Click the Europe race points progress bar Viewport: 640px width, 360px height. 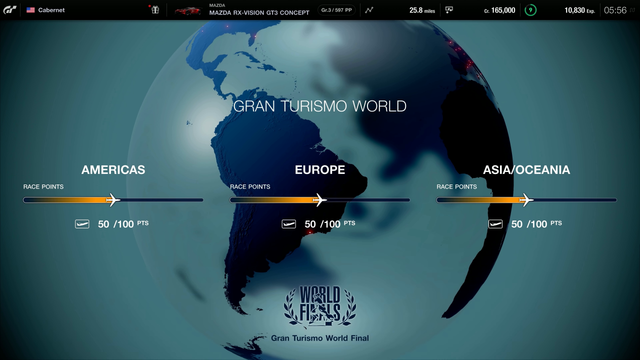coord(320,200)
